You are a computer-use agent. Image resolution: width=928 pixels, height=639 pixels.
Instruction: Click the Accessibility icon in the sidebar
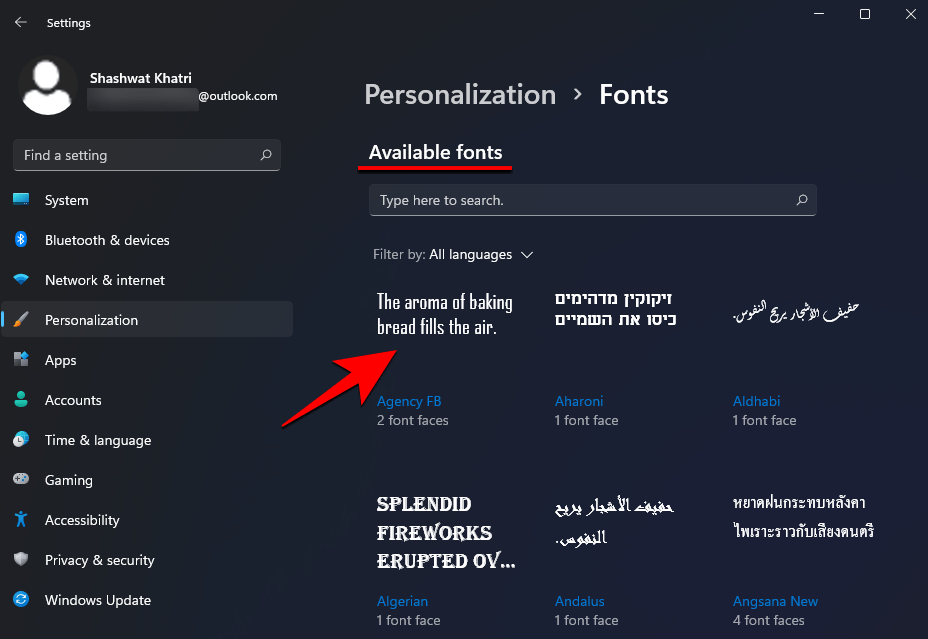tap(22, 520)
